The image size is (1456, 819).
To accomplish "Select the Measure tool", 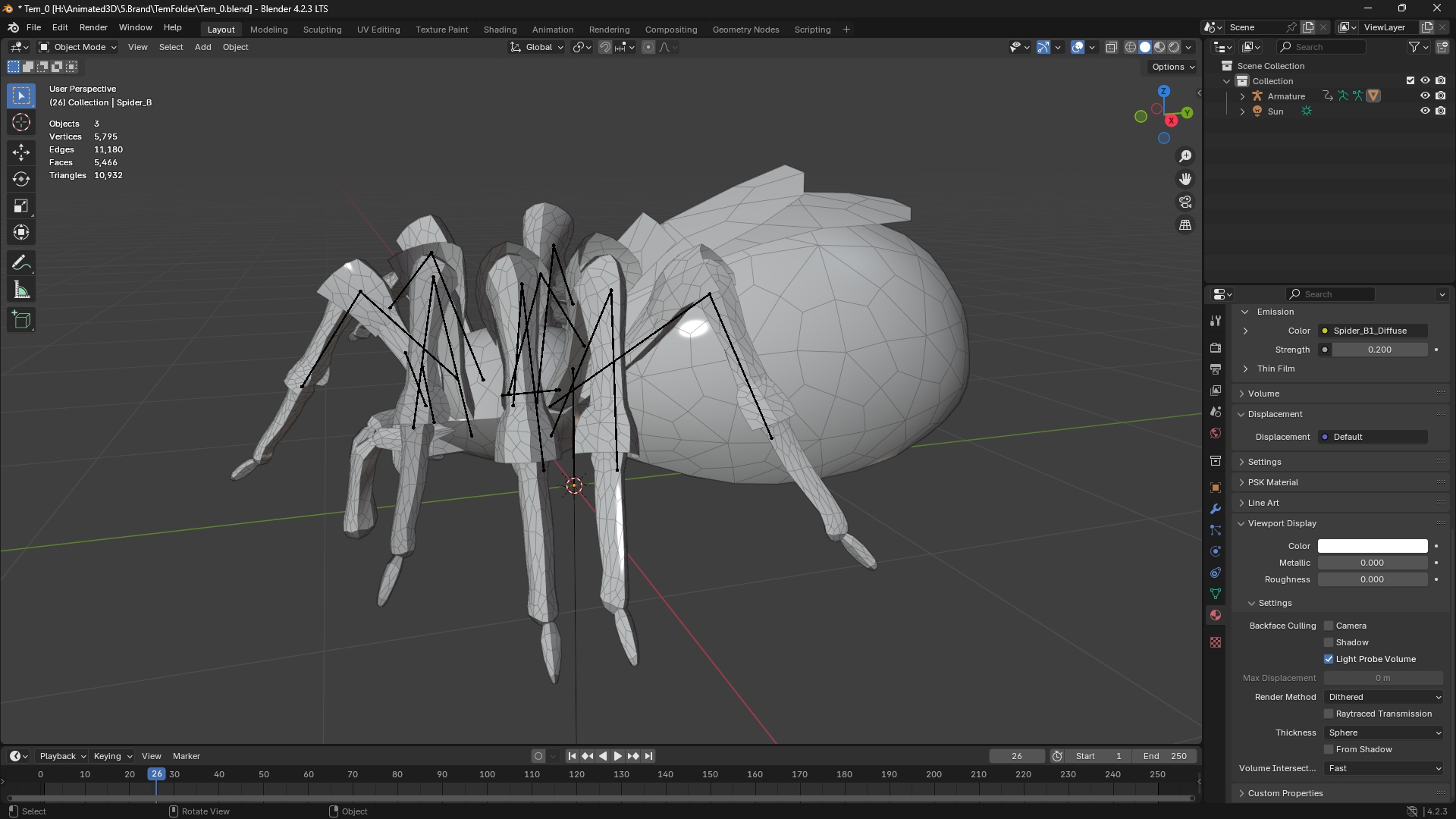I will tap(20, 289).
